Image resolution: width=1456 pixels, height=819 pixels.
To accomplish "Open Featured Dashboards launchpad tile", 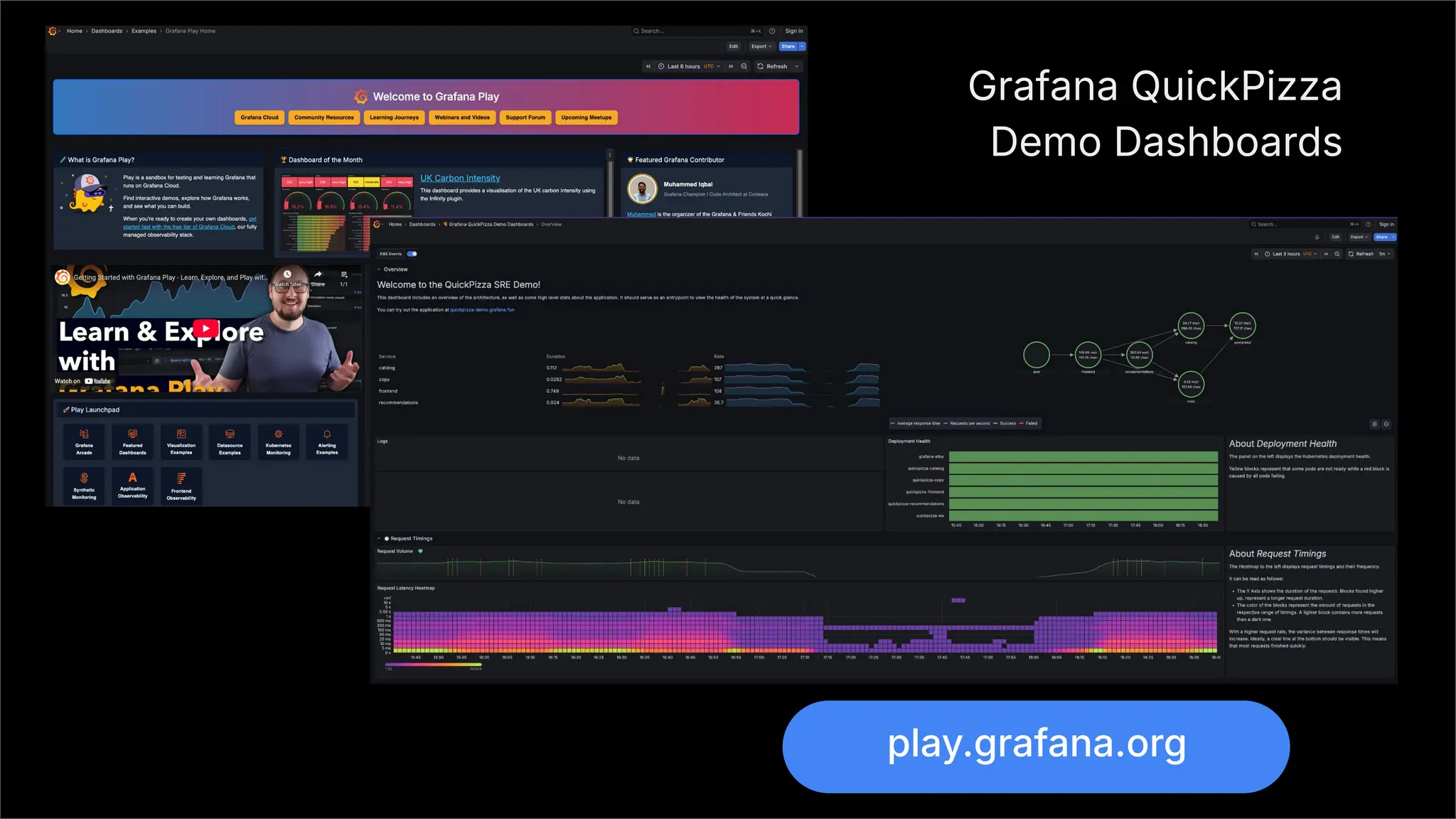I will [132, 441].
